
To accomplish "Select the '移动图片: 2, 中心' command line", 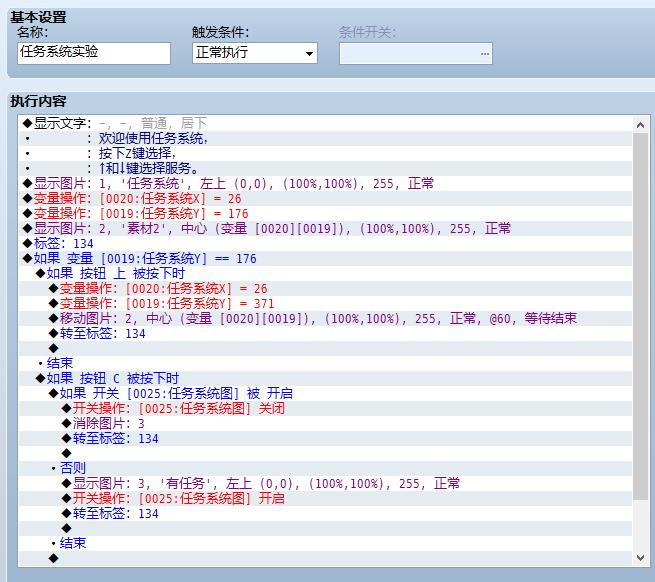I will point(325,319).
